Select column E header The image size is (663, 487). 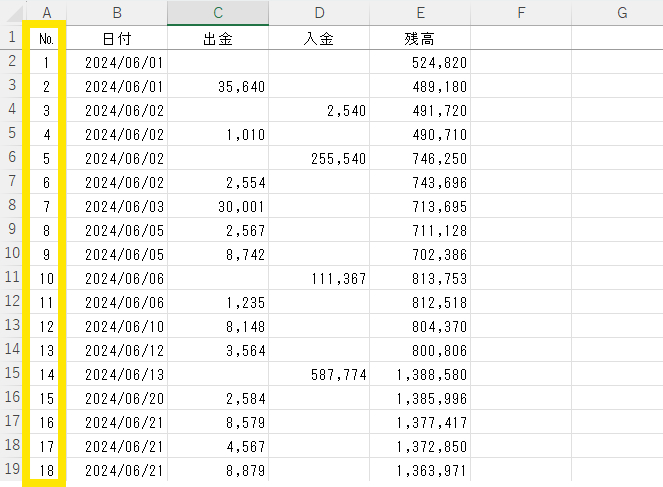click(x=420, y=13)
